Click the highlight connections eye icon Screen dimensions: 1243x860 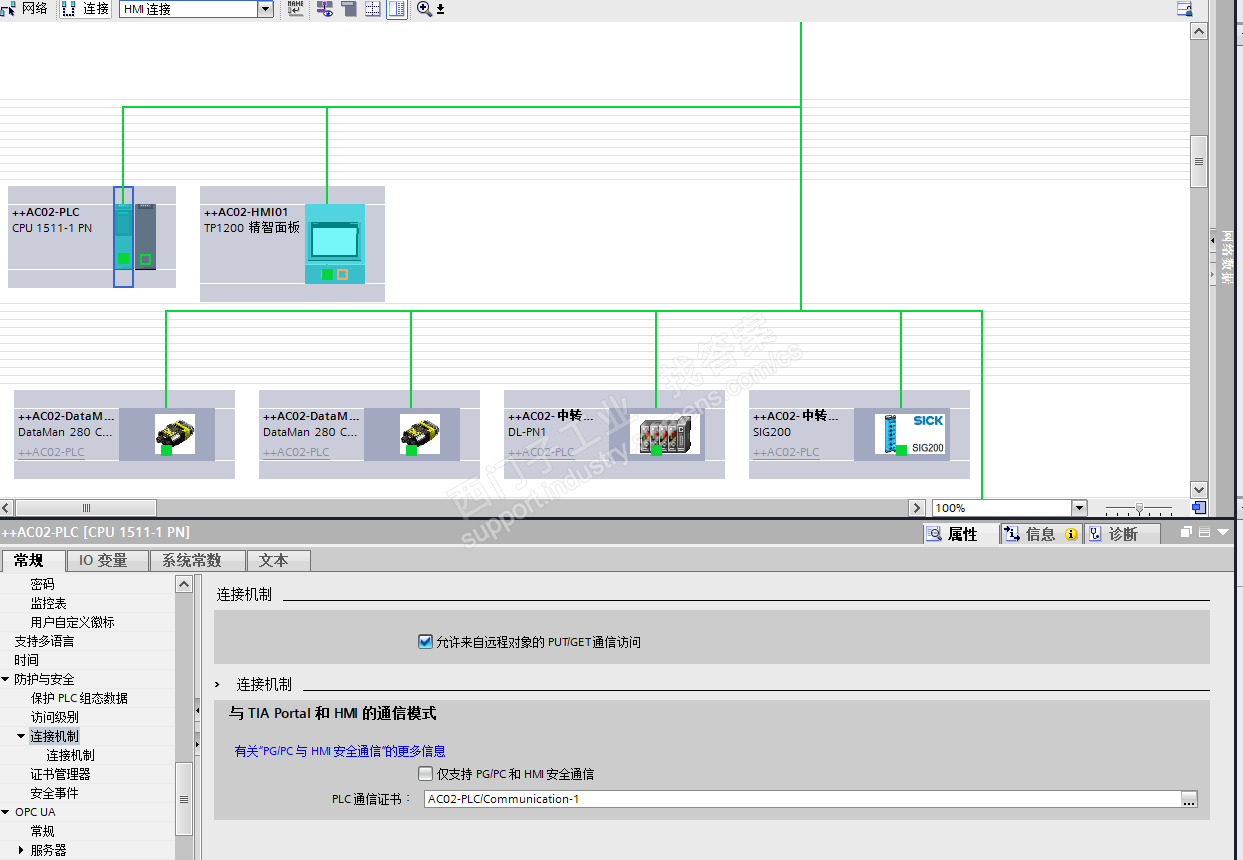(325, 9)
